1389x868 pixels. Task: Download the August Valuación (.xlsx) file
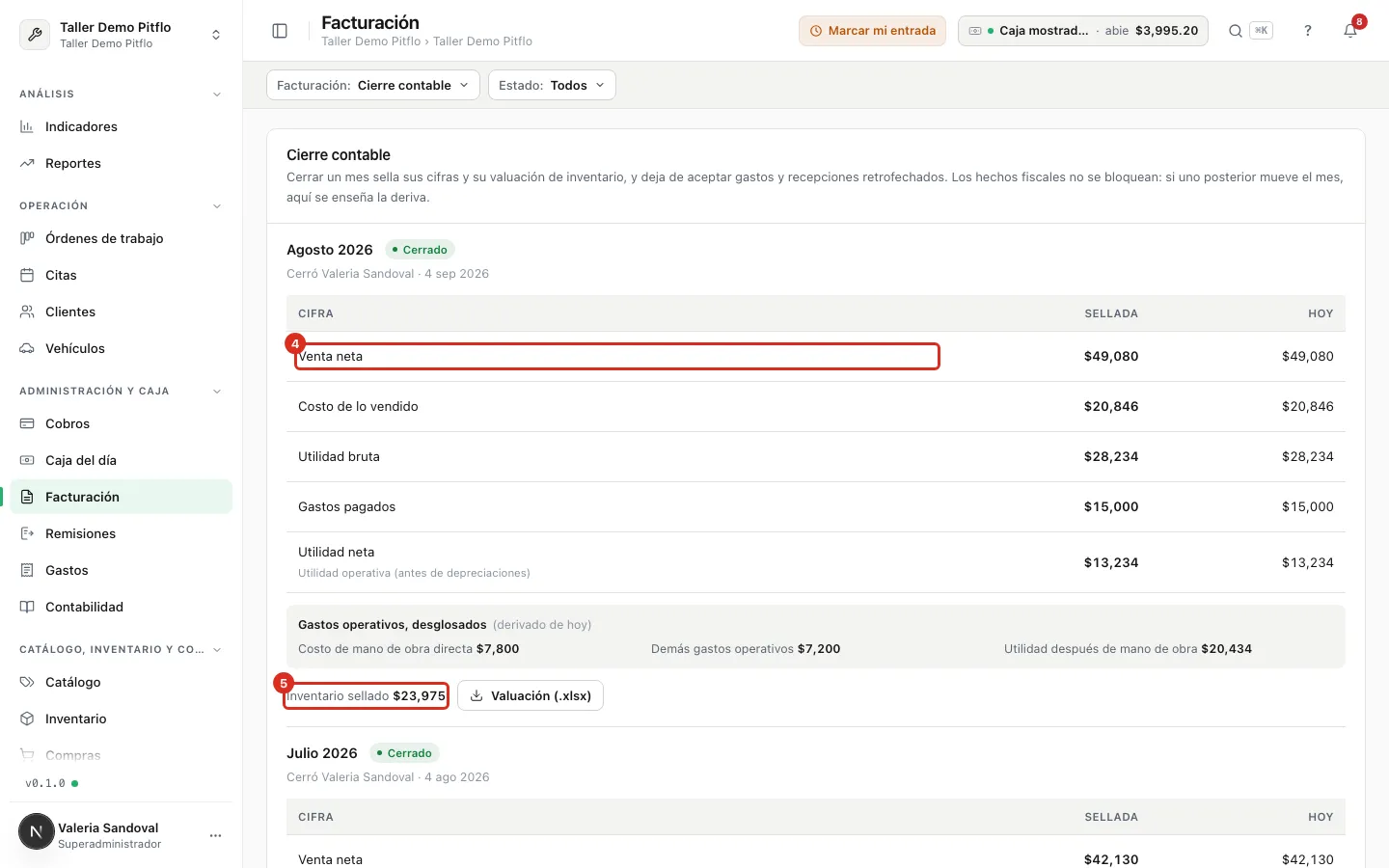coord(531,695)
